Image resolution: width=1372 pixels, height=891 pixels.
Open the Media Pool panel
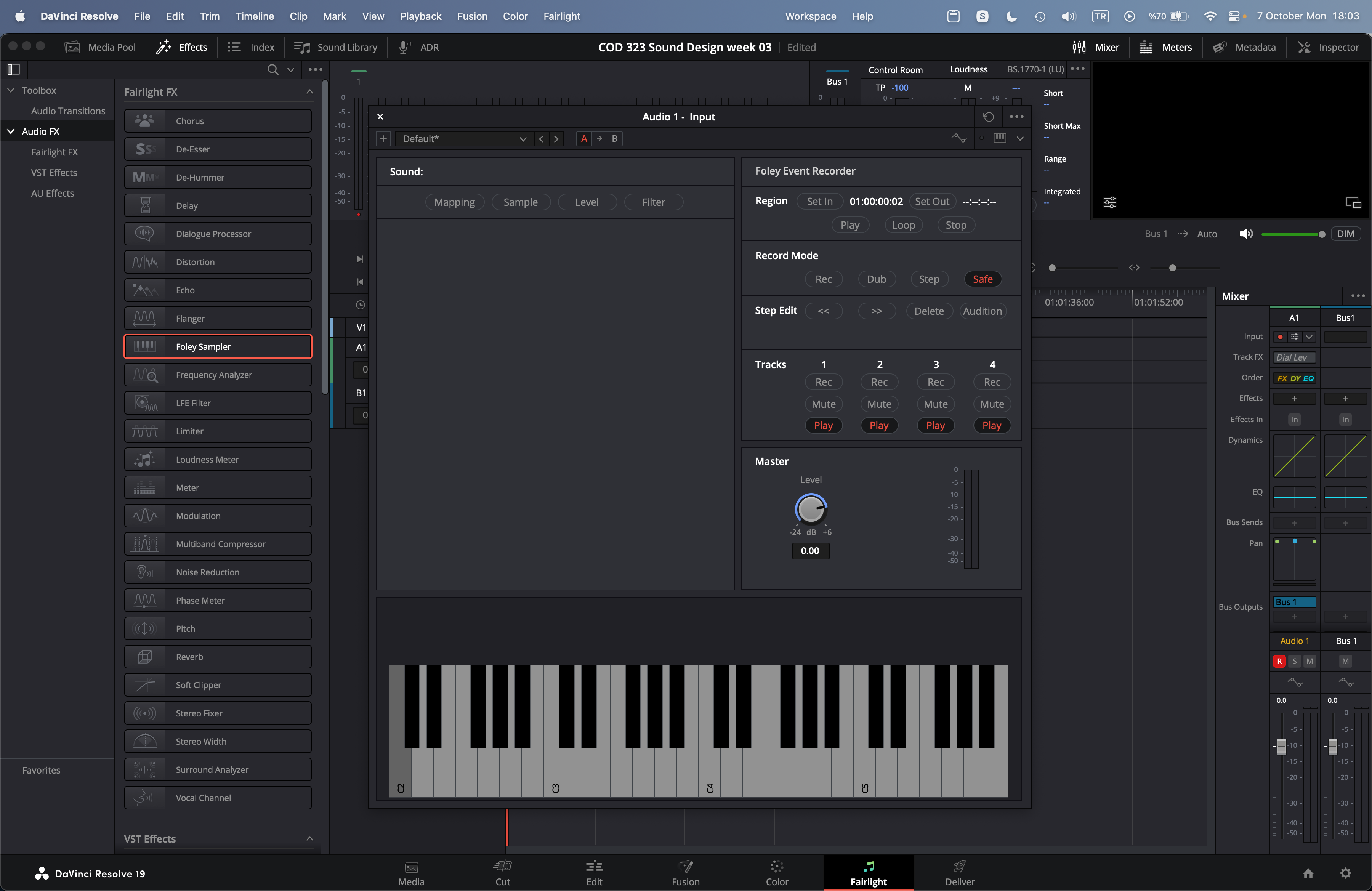click(x=100, y=47)
